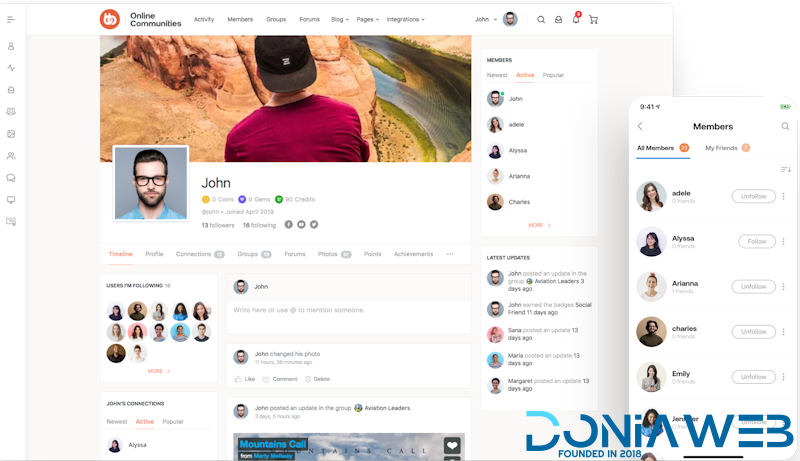Click the Like button on John's photo post
This screenshot has height=461, width=800.
pos(245,379)
